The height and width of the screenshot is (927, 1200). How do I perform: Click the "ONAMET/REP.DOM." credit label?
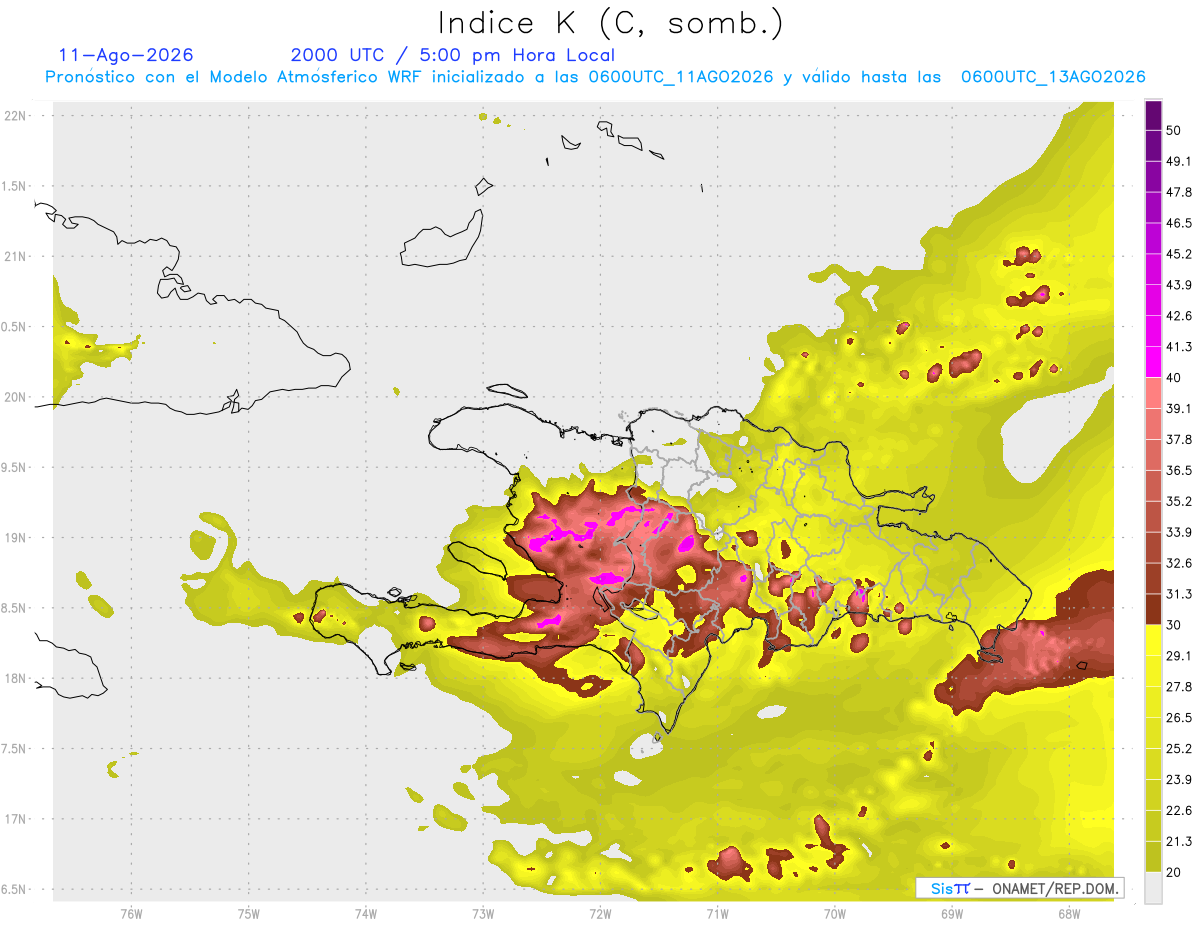tap(1054, 888)
